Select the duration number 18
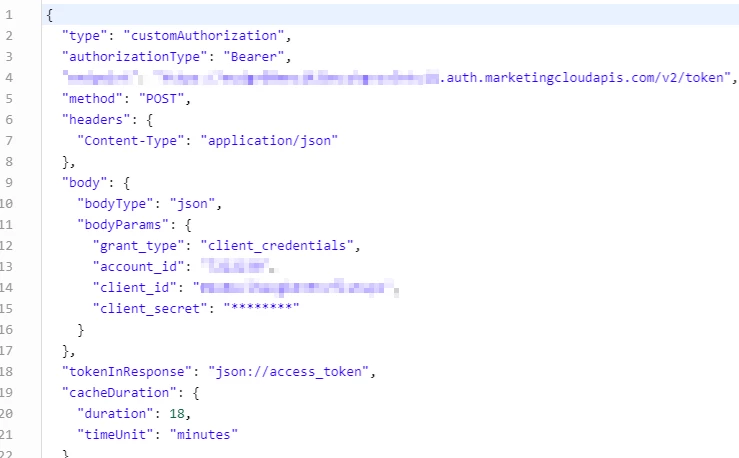The height and width of the screenshot is (458, 739). [x=177, y=414]
